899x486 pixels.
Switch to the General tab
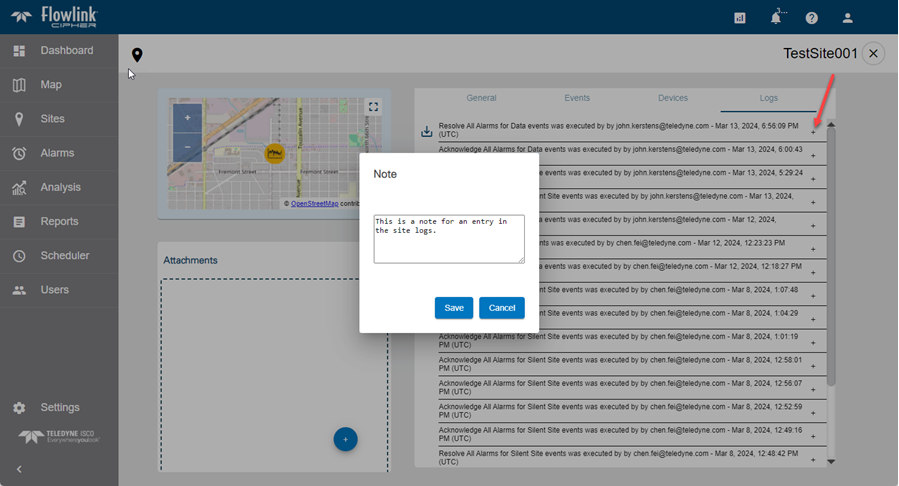[481, 98]
